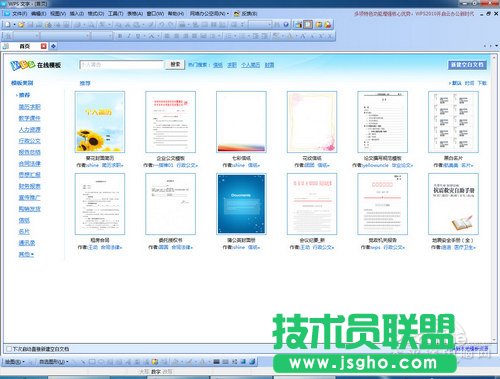Open the 表格 menu

(135, 14)
